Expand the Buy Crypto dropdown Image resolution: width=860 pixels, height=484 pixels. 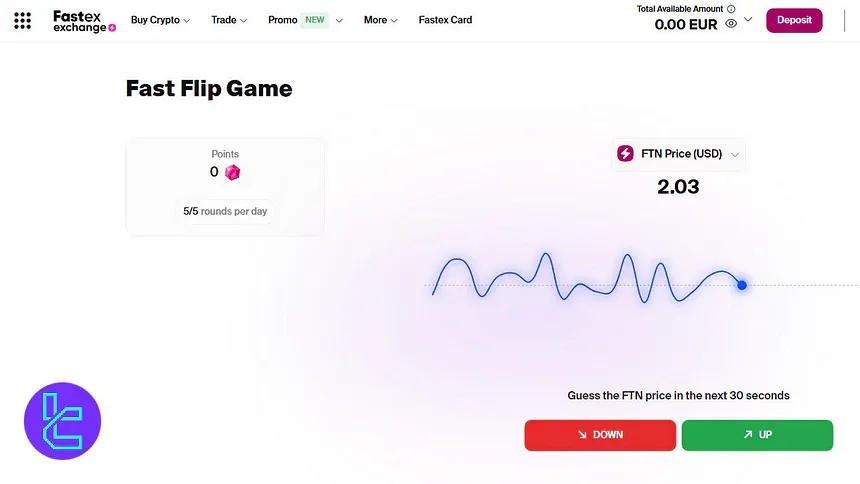pos(160,20)
